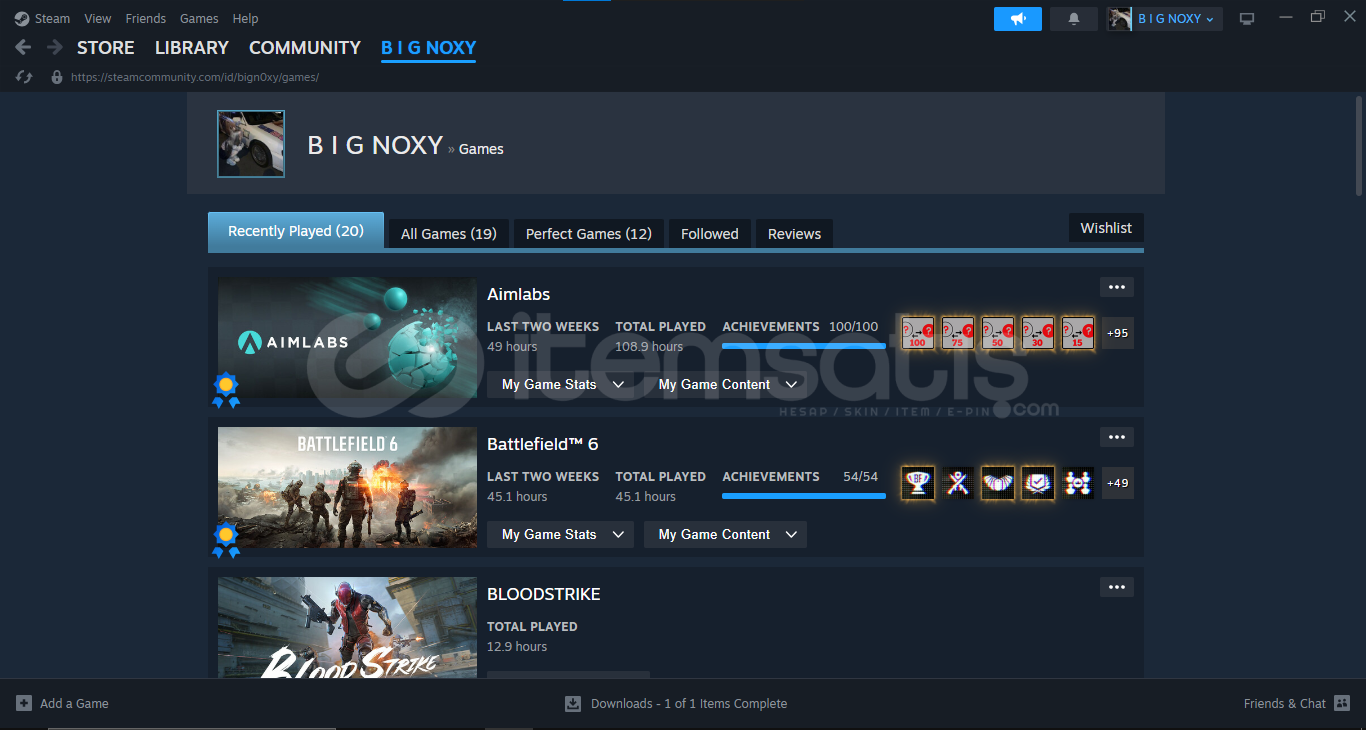Show the +95 more Aimlabs achievements
Viewport: 1366px width, 730px height.
1118,333
